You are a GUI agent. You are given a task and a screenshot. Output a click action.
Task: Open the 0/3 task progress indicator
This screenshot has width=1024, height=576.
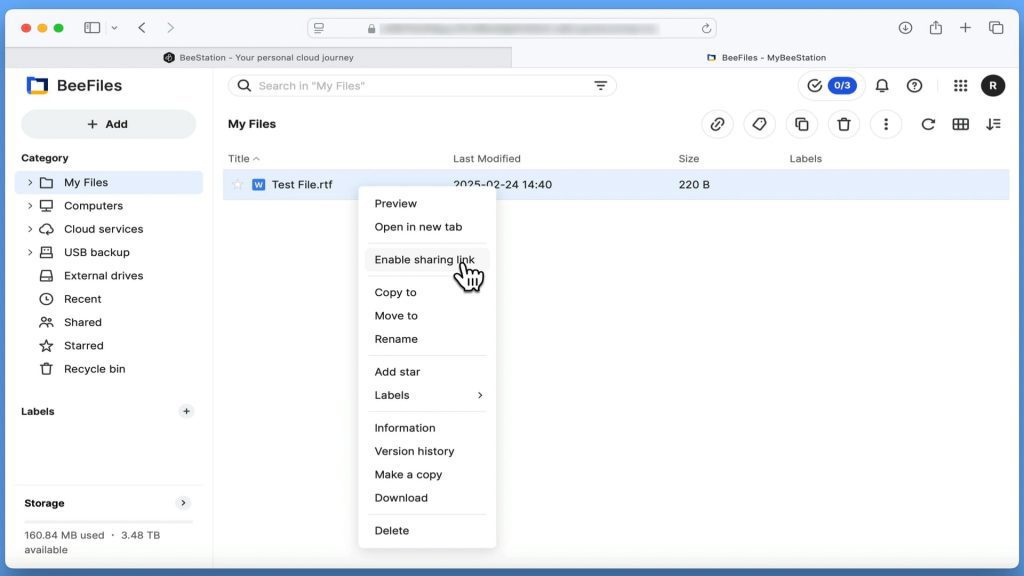831,86
